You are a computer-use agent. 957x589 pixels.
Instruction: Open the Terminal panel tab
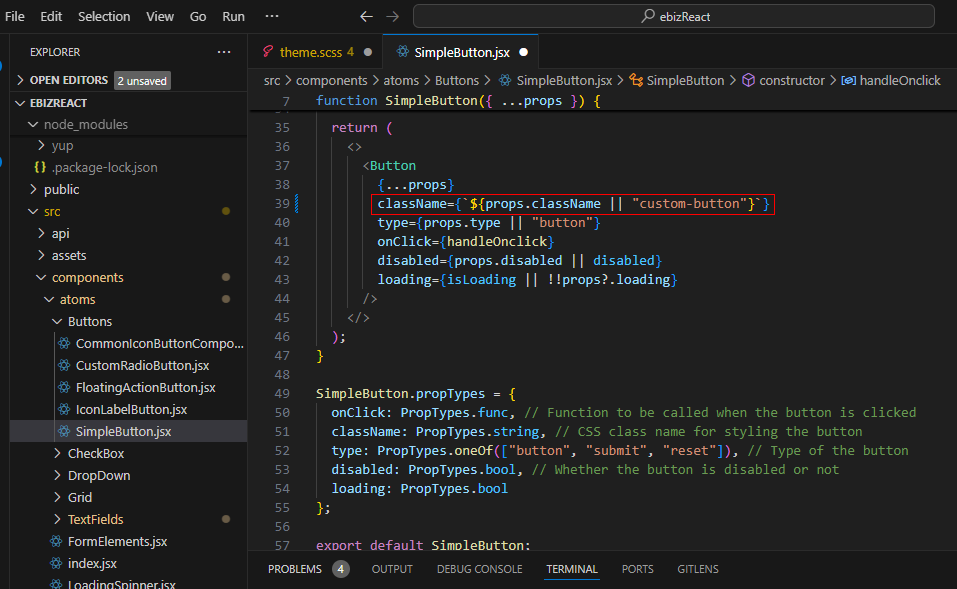[571, 569]
